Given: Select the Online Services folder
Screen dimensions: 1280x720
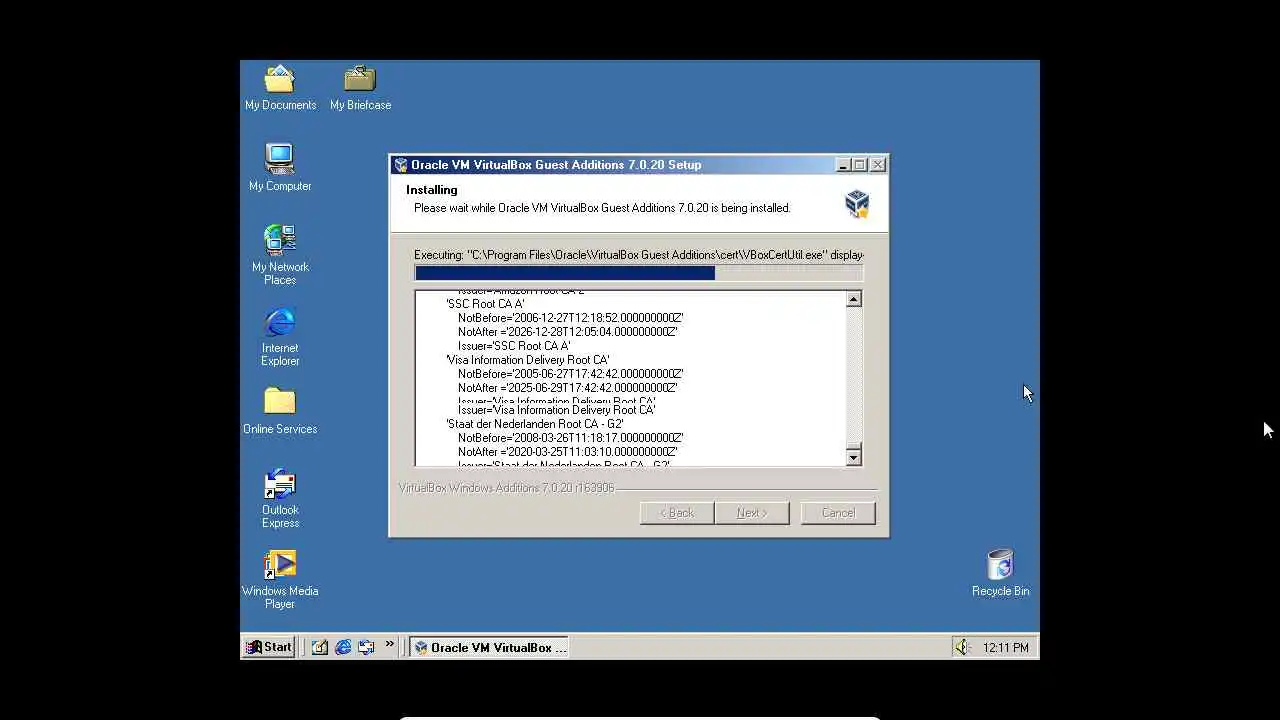Looking at the screenshot, I should coord(280,412).
